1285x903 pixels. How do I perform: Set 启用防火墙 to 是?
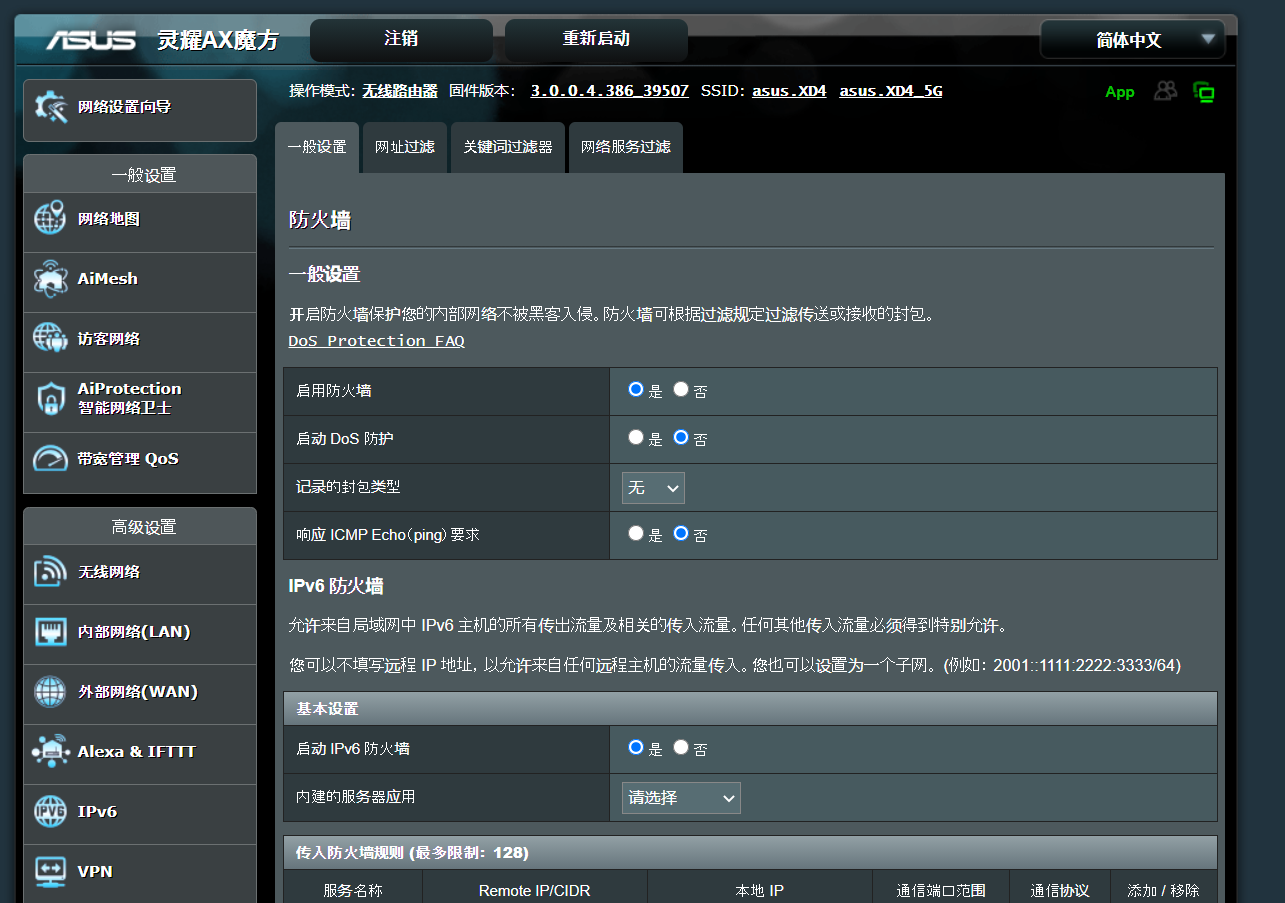[635, 389]
